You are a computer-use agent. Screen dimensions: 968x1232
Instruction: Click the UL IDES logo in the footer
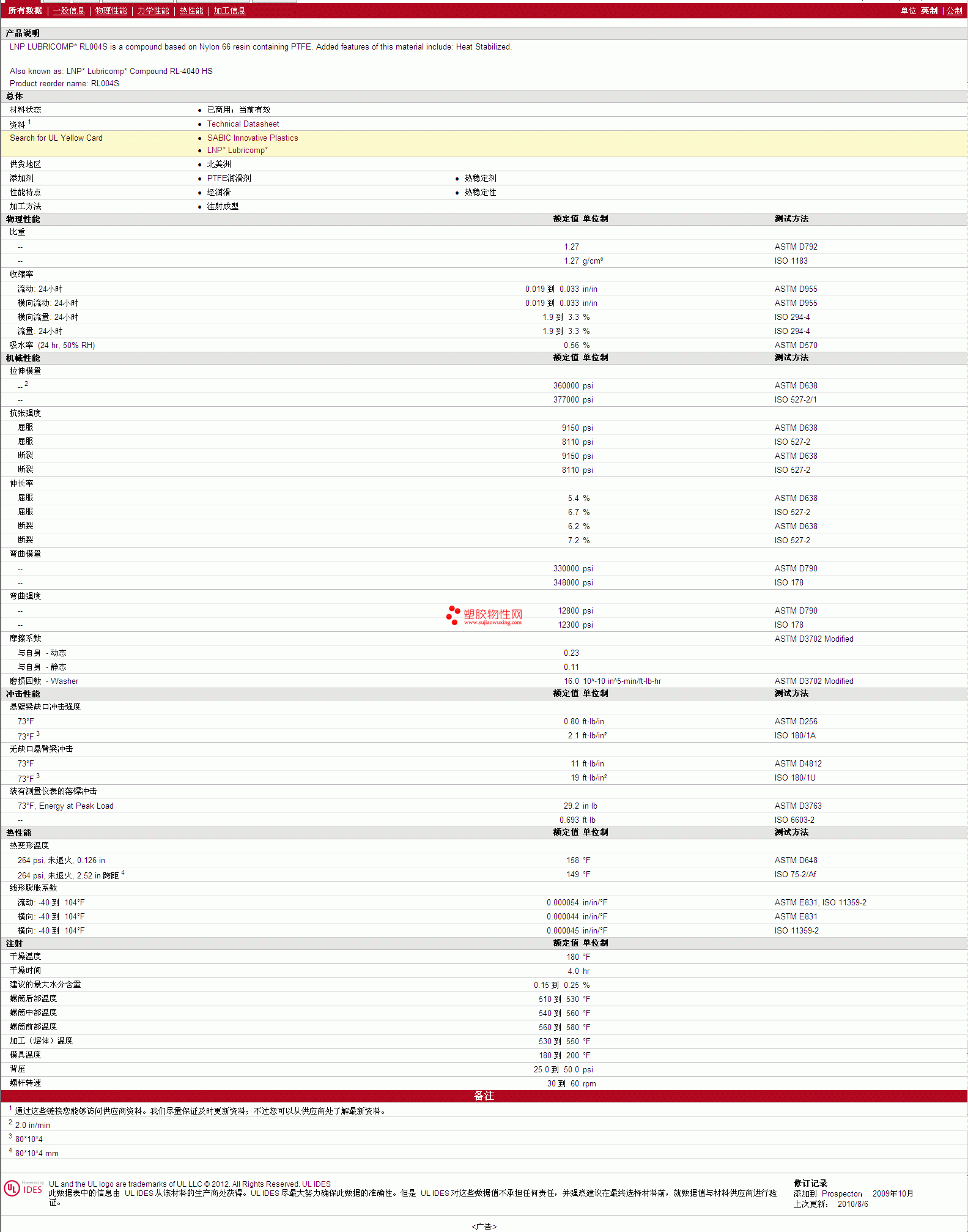tap(23, 1189)
